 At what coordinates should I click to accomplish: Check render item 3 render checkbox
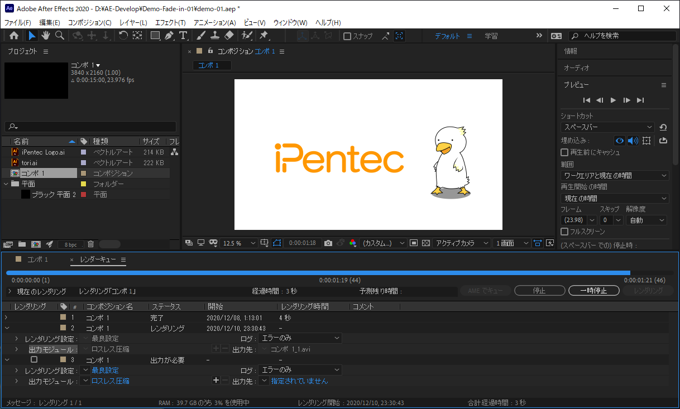tap(34, 360)
